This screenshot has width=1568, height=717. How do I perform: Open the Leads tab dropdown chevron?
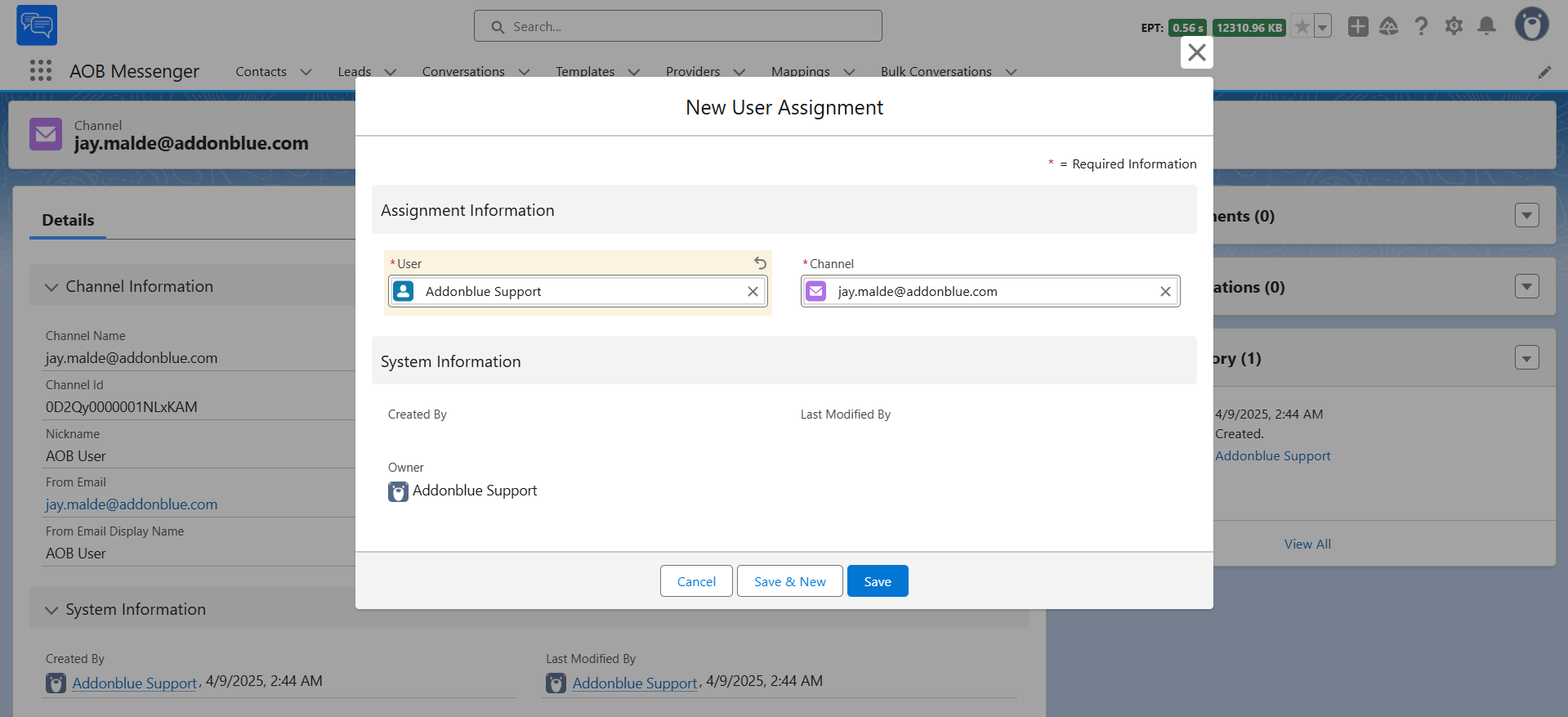pyautogui.click(x=391, y=72)
